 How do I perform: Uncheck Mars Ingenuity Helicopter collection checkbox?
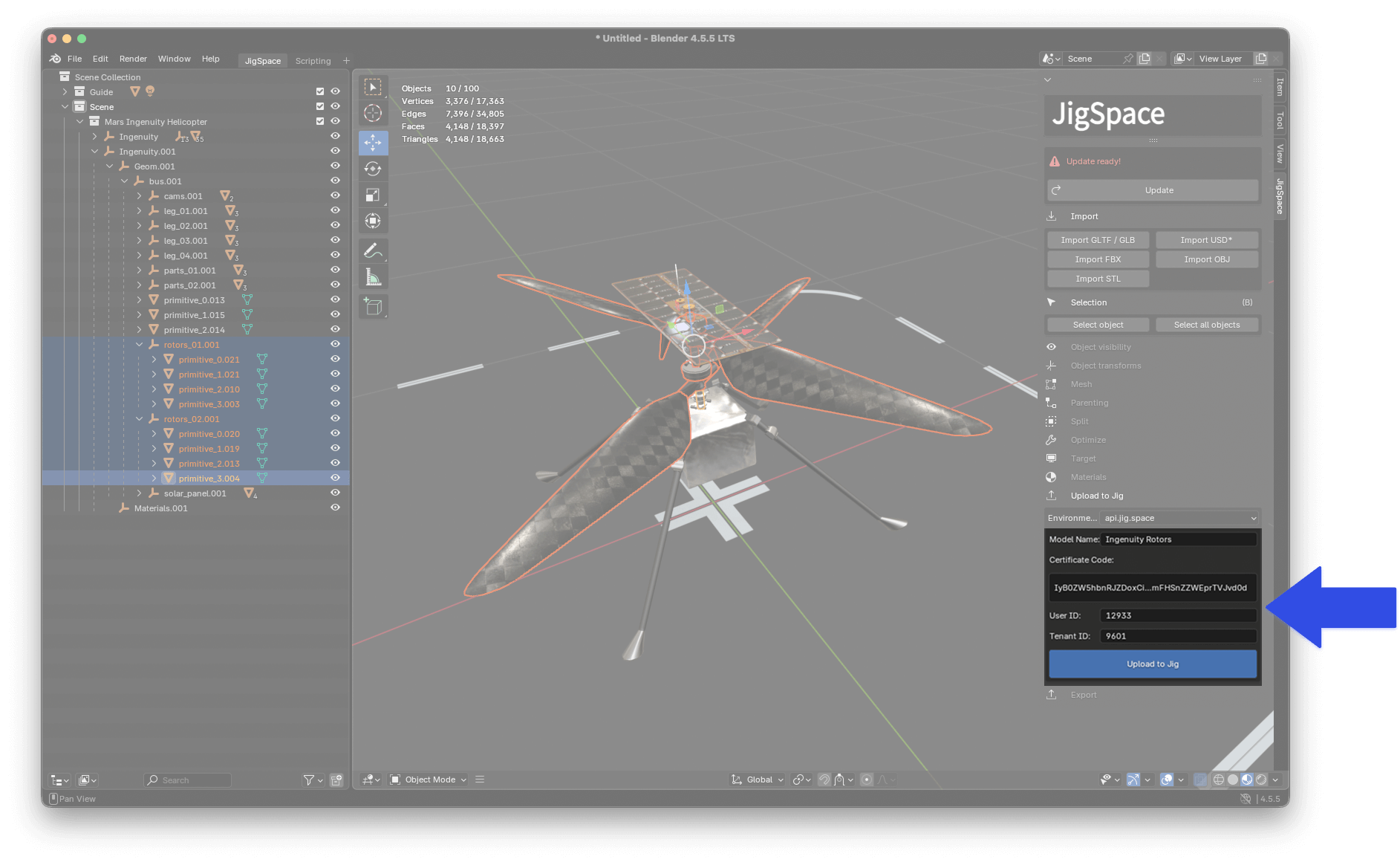(x=320, y=121)
